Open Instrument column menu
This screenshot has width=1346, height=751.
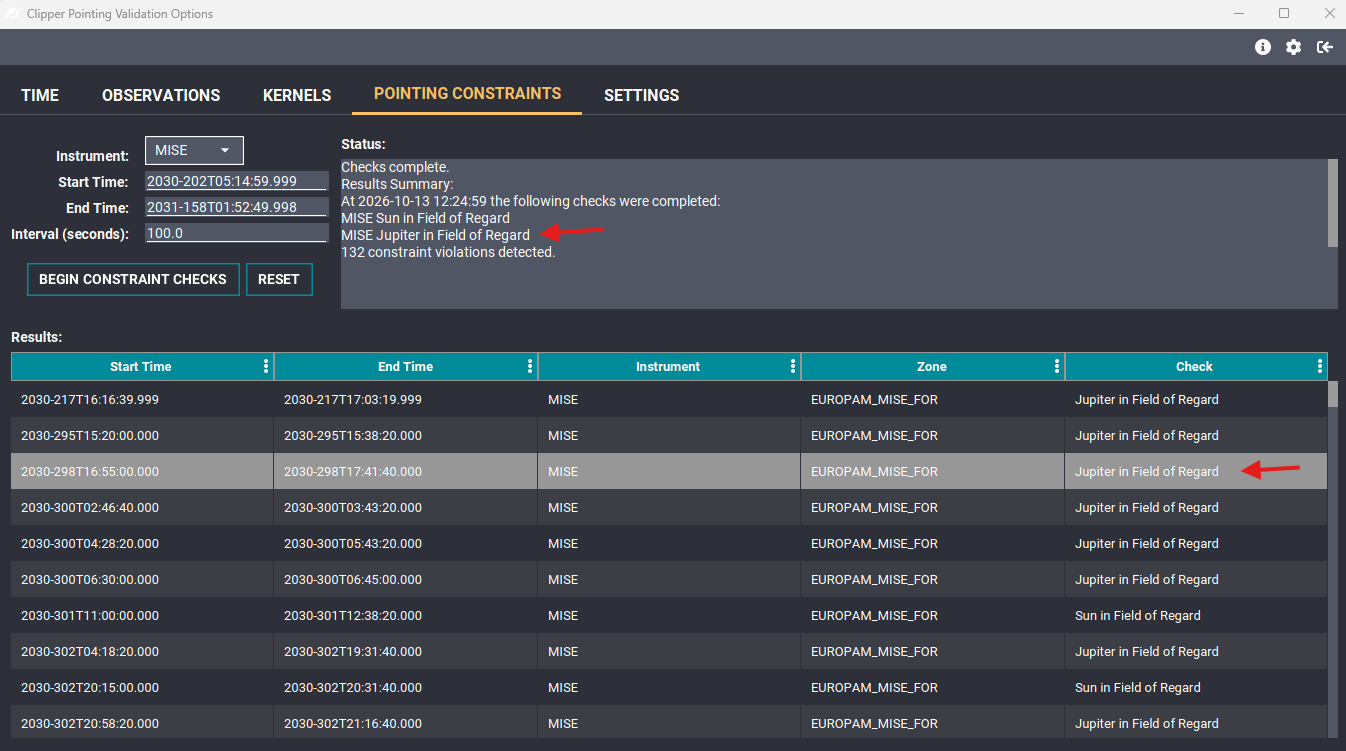(793, 367)
